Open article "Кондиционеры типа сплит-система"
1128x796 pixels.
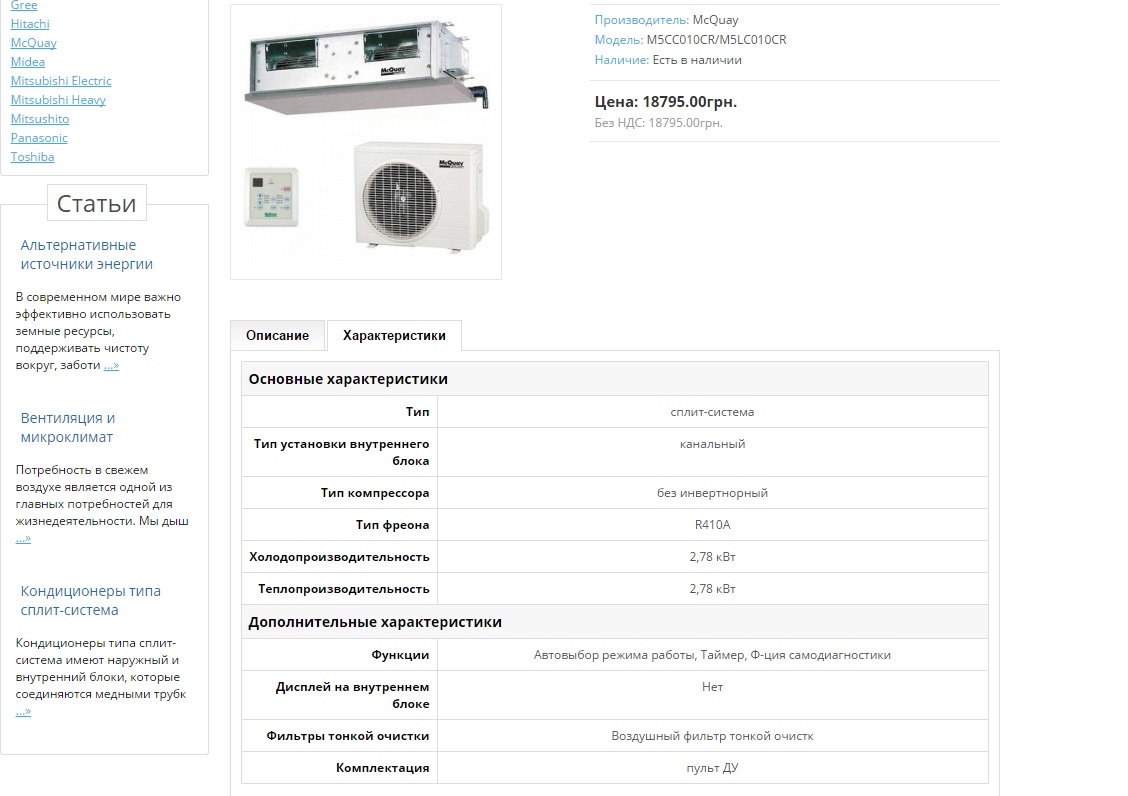(x=91, y=600)
